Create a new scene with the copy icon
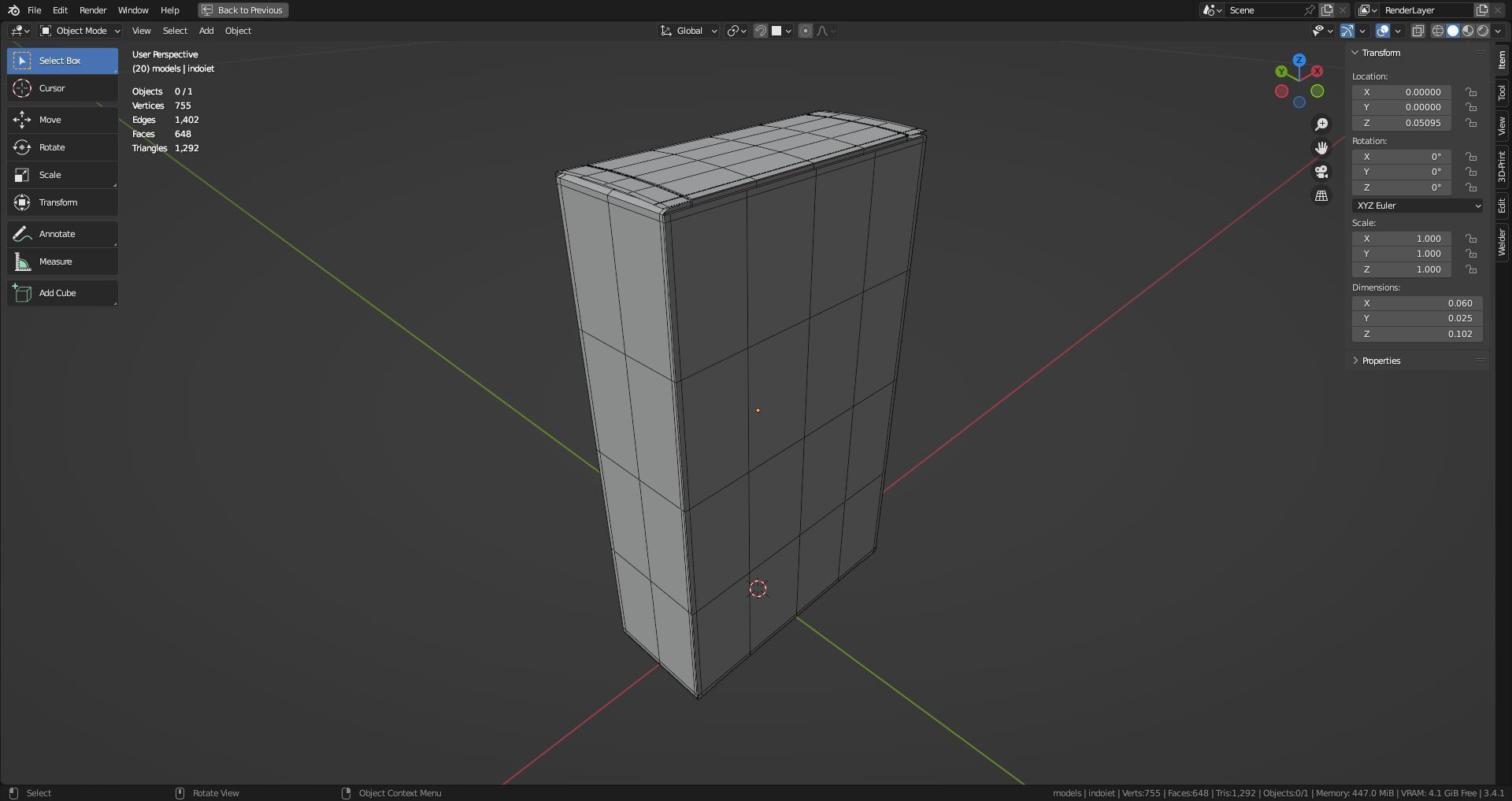 (x=1327, y=10)
